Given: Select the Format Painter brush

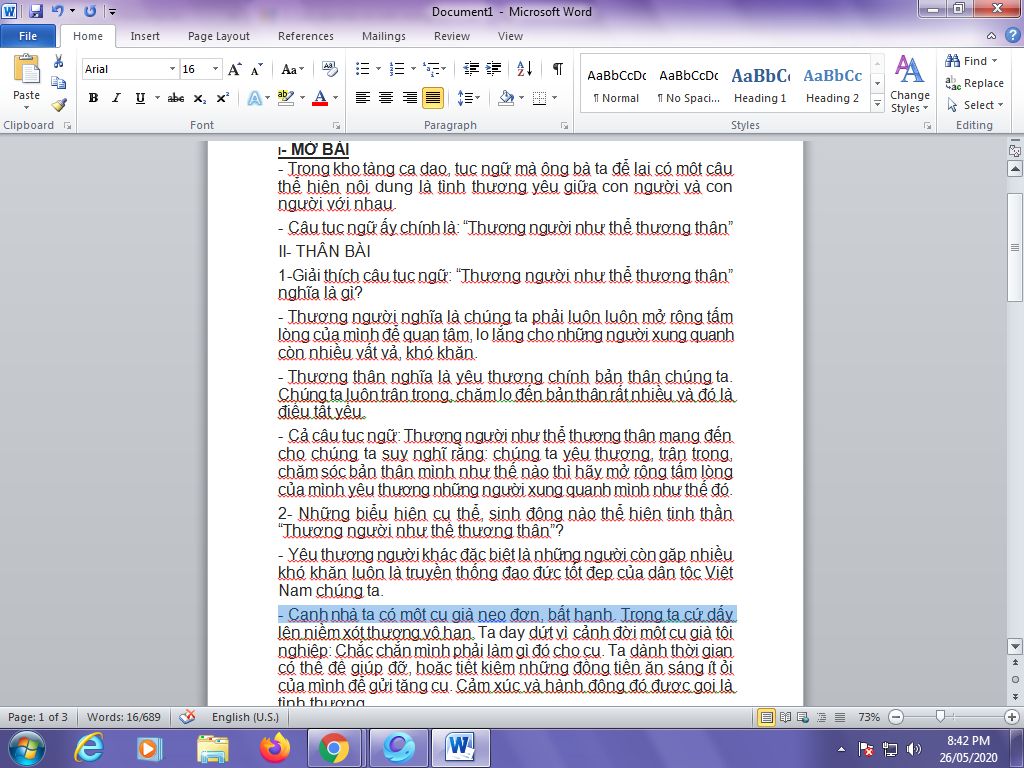Looking at the screenshot, I should pyautogui.click(x=59, y=104).
